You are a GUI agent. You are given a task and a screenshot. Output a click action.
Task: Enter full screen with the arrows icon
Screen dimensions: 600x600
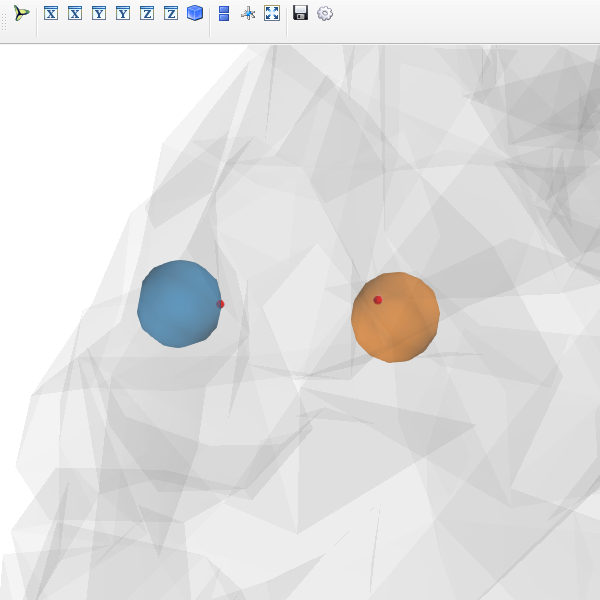point(272,13)
